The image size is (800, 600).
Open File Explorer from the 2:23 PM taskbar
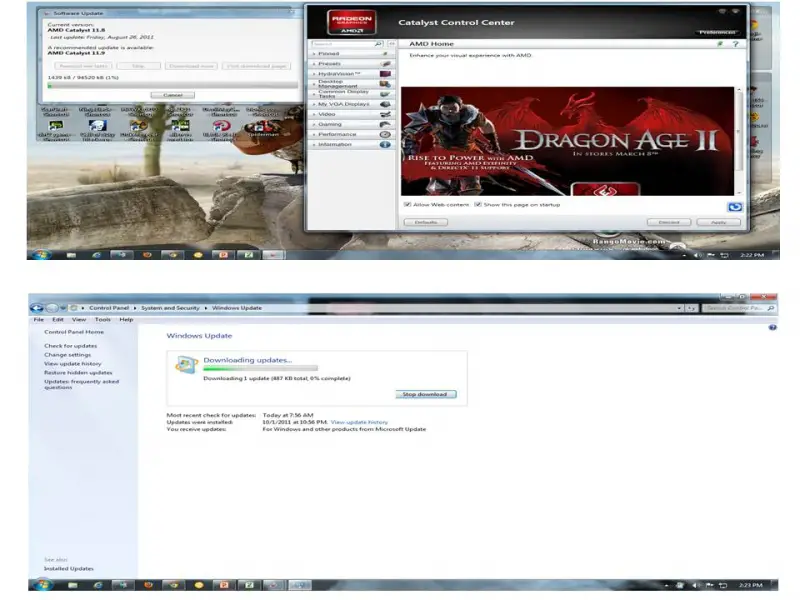tap(72, 585)
